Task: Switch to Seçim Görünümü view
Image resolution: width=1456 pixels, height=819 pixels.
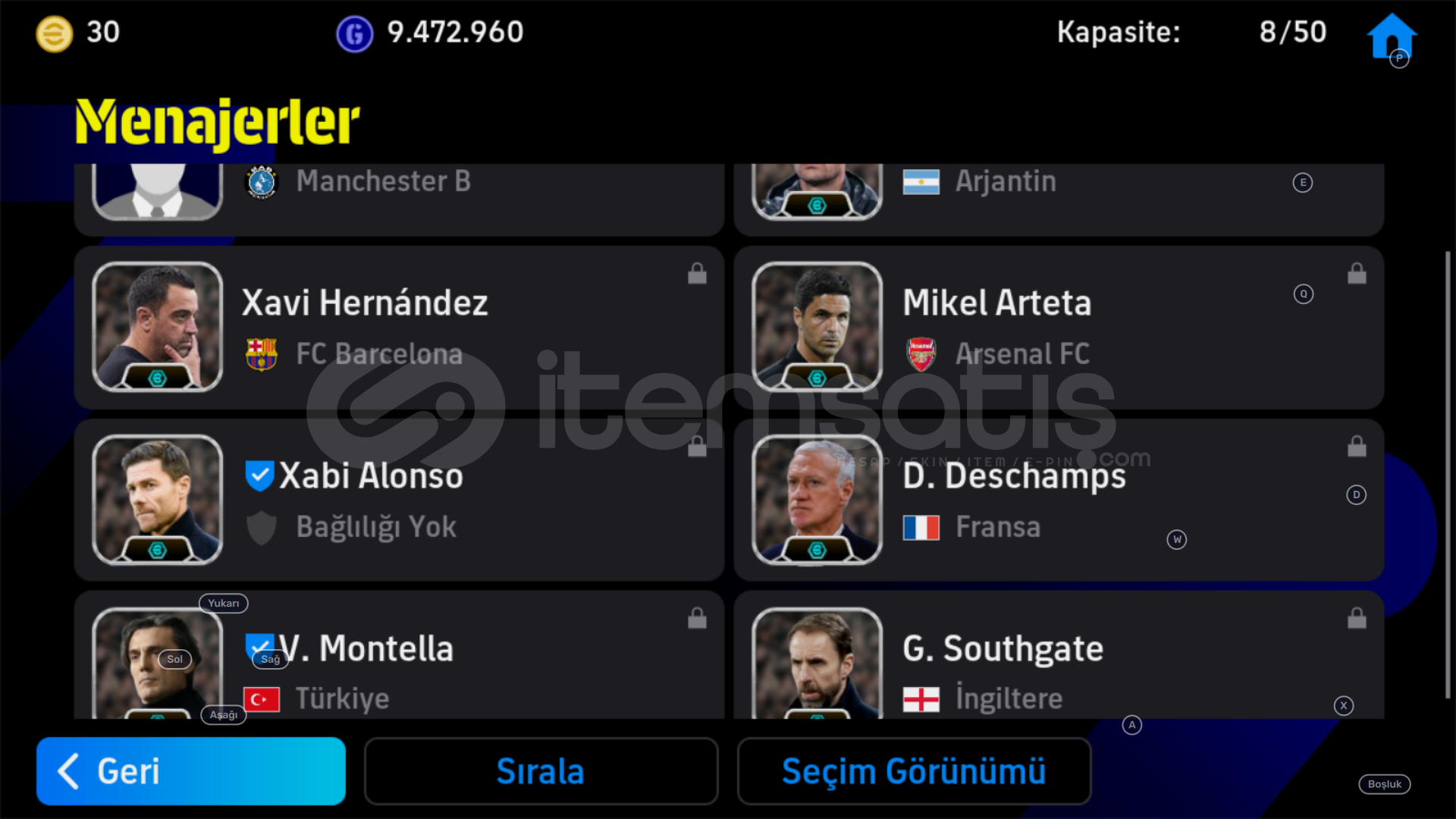Action: click(x=914, y=771)
